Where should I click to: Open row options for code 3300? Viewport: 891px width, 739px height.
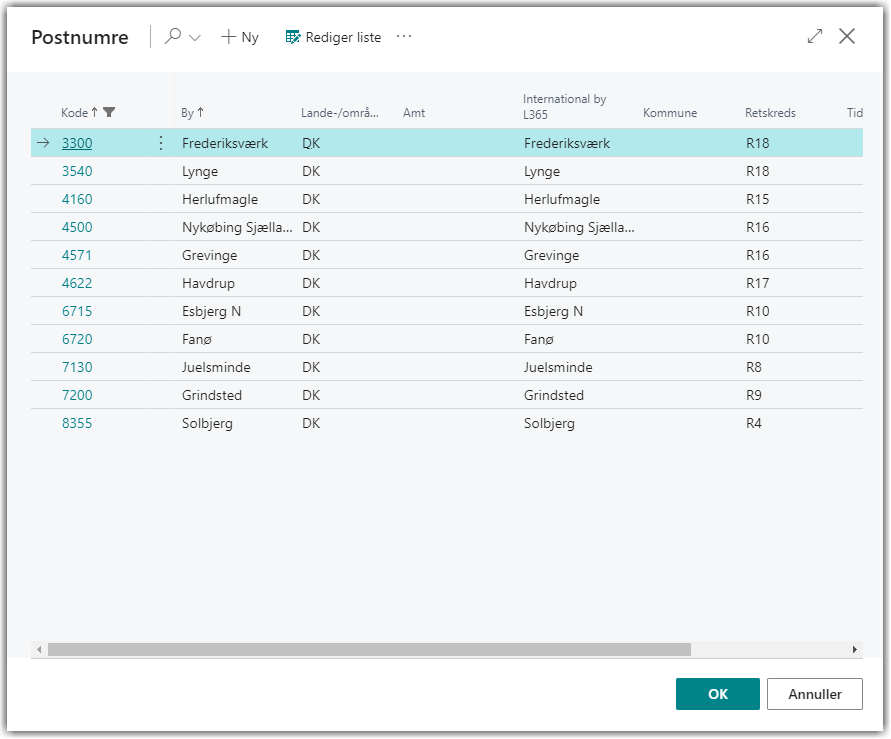pos(161,143)
